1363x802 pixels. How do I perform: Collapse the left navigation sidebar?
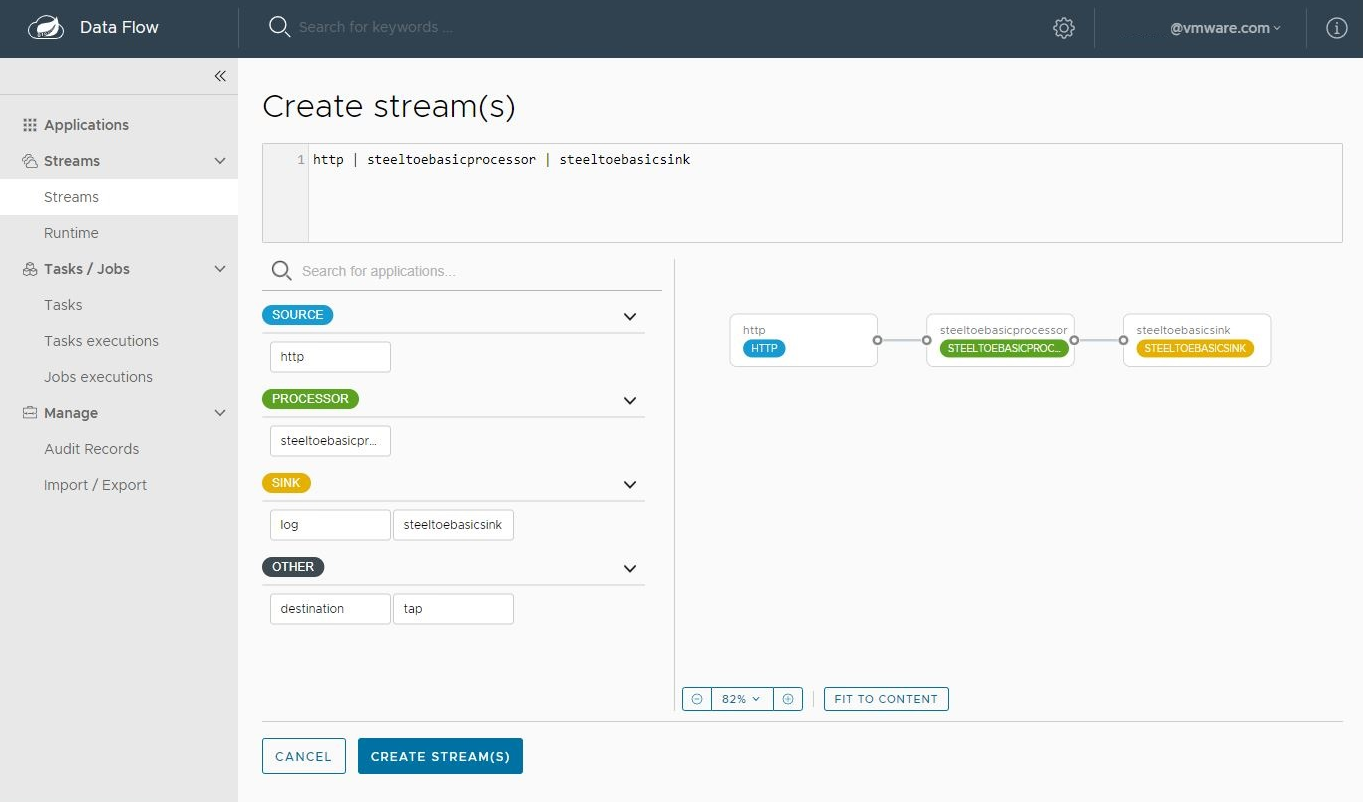(x=220, y=75)
